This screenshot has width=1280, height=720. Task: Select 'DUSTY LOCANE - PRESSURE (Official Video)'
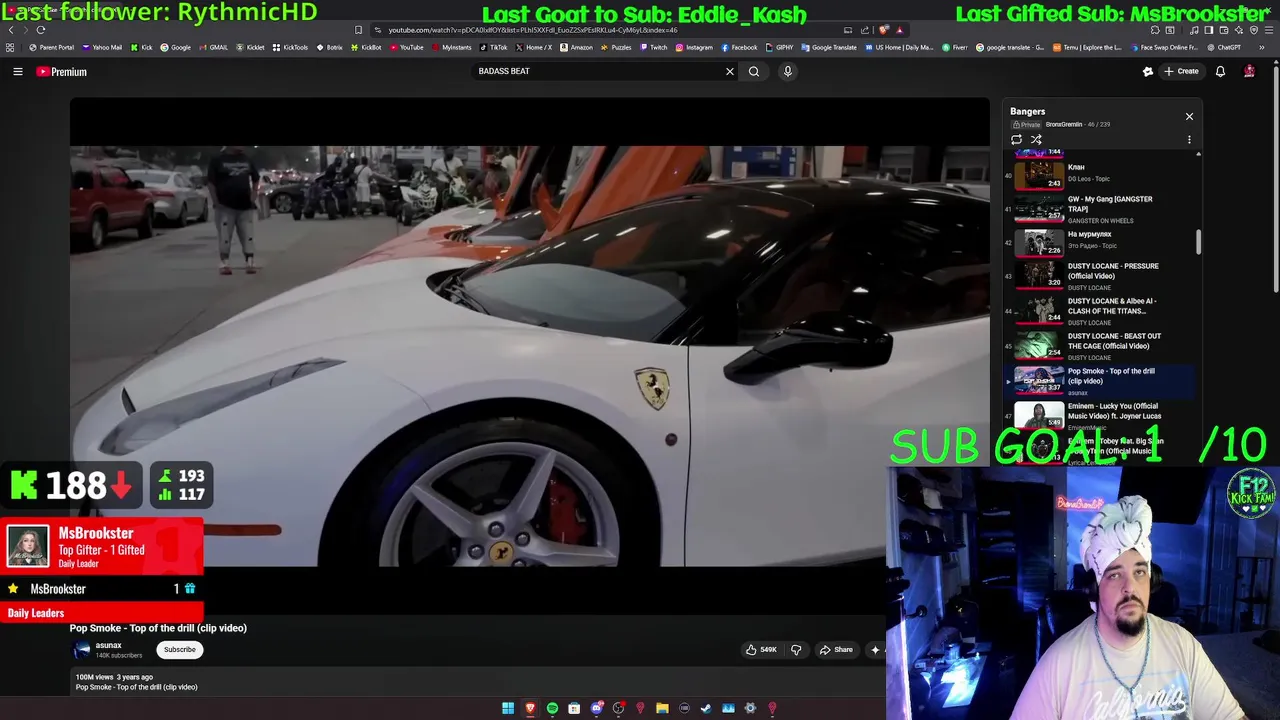click(x=1100, y=275)
